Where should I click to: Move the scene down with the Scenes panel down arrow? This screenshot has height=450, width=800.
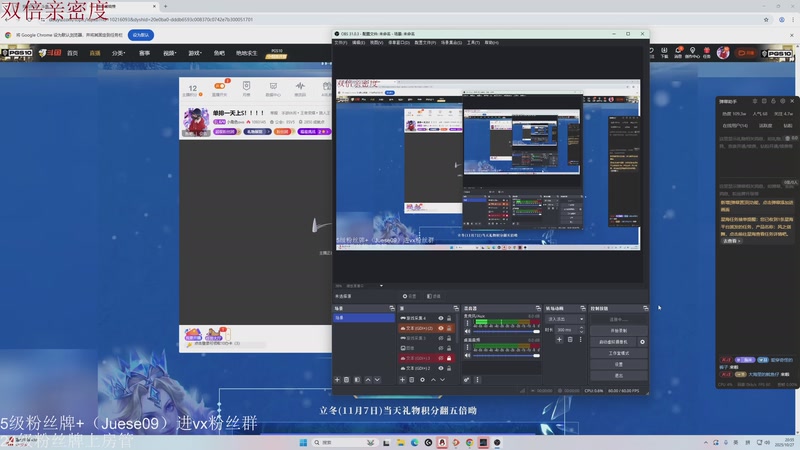point(377,380)
